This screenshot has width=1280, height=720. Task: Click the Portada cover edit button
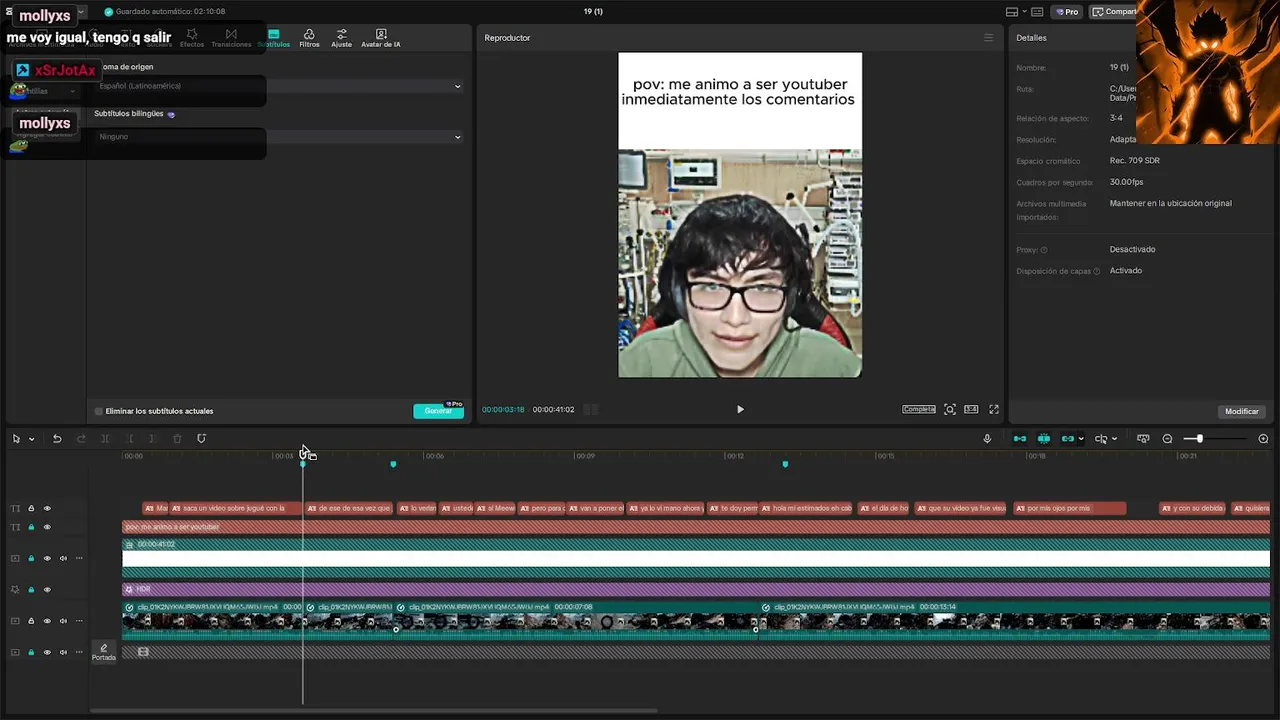click(104, 652)
